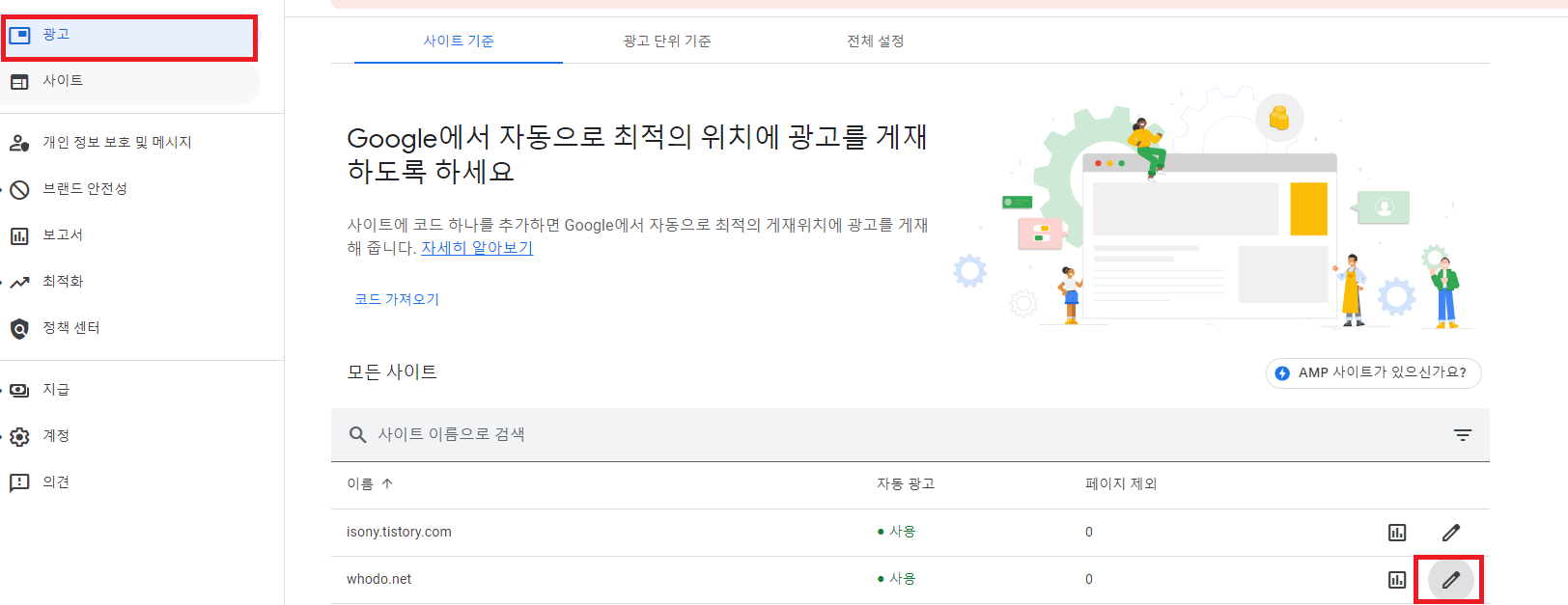This screenshot has height=605, width=1568.
Task: Click the 모든 사이트 heading
Action: click(392, 371)
